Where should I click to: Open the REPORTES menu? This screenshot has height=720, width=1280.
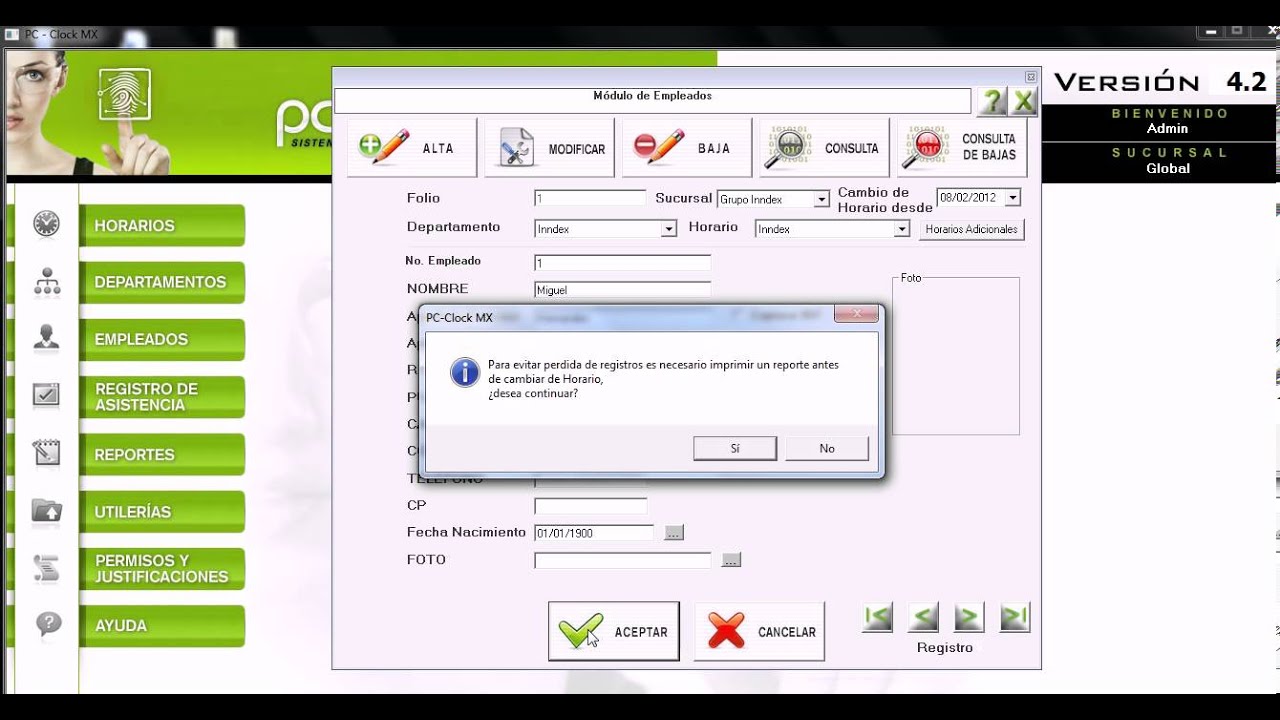pyautogui.click(x=162, y=455)
